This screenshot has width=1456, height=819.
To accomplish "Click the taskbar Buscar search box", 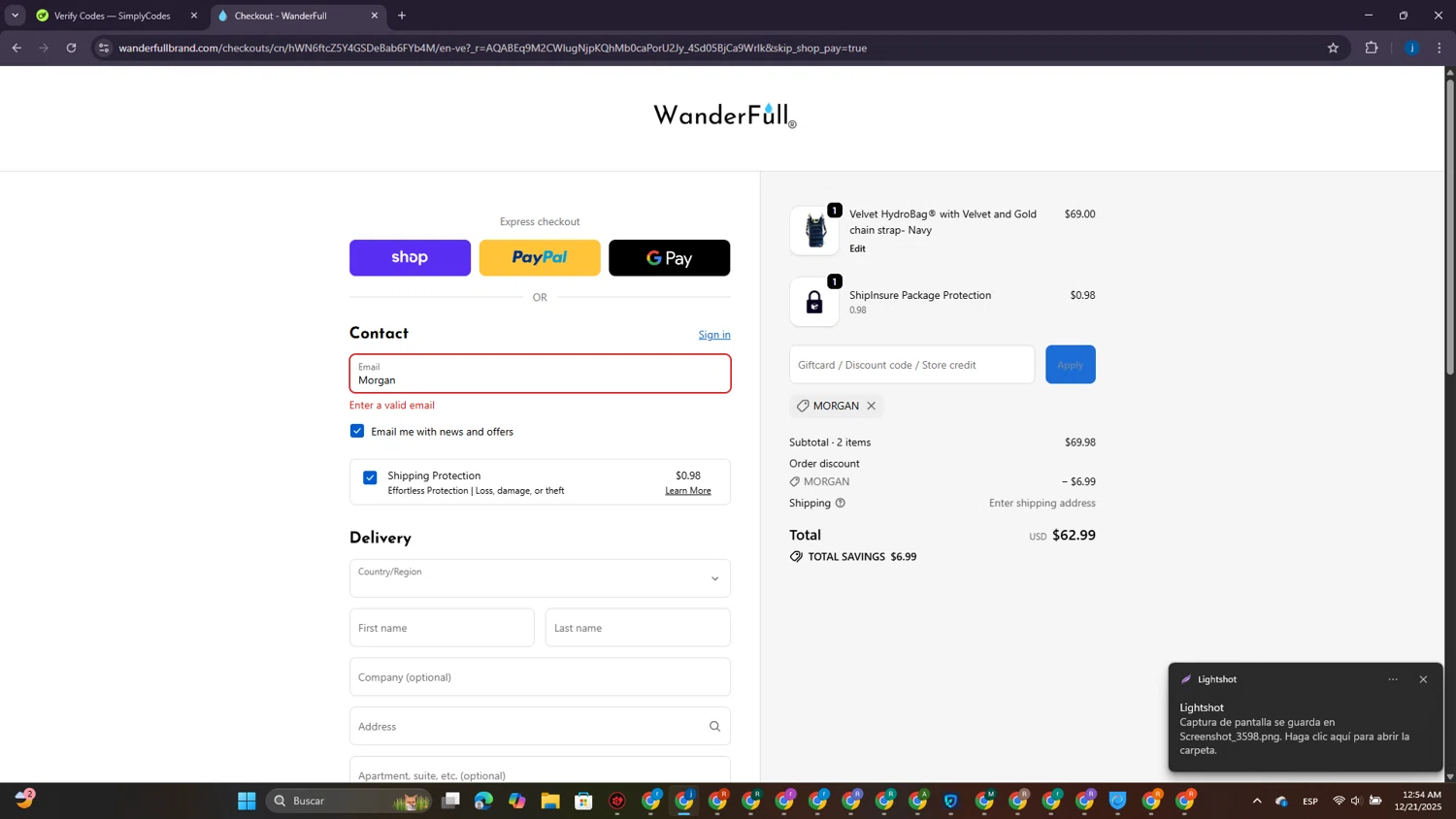I will click(349, 801).
